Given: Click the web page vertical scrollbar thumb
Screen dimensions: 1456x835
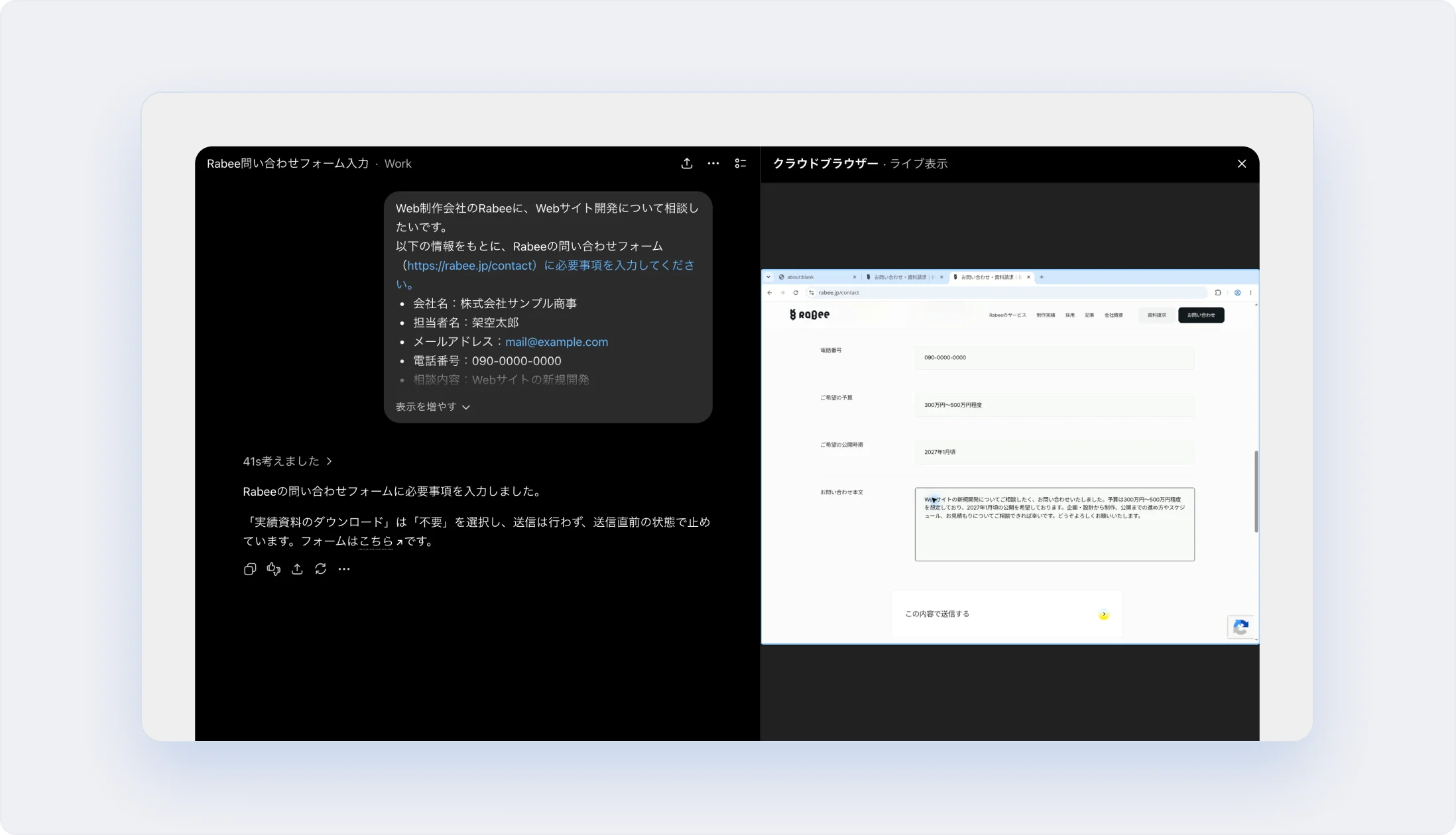Looking at the screenshot, I should click(1256, 492).
